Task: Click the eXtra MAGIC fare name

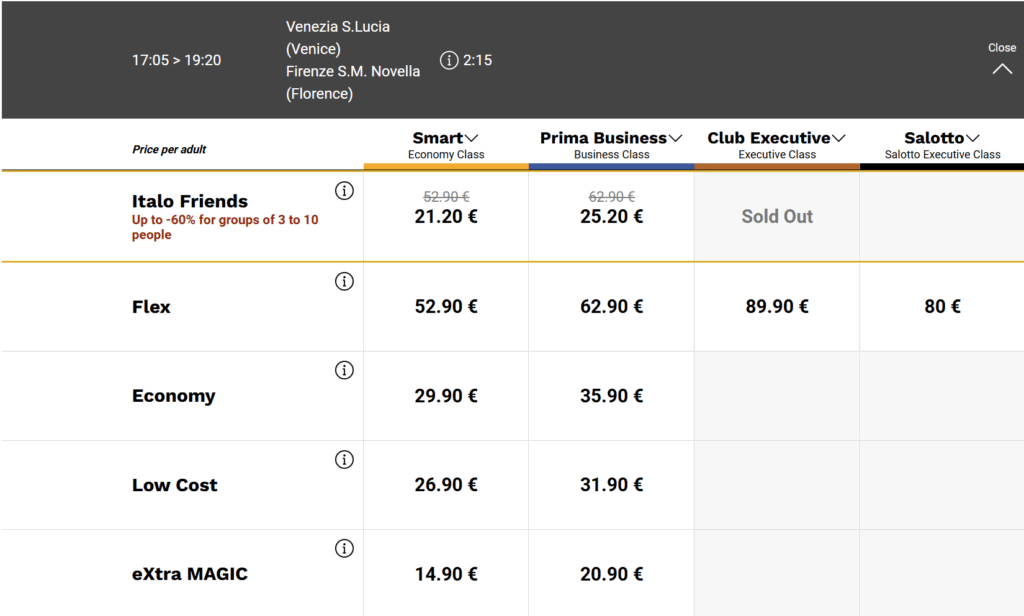Action: (x=190, y=574)
